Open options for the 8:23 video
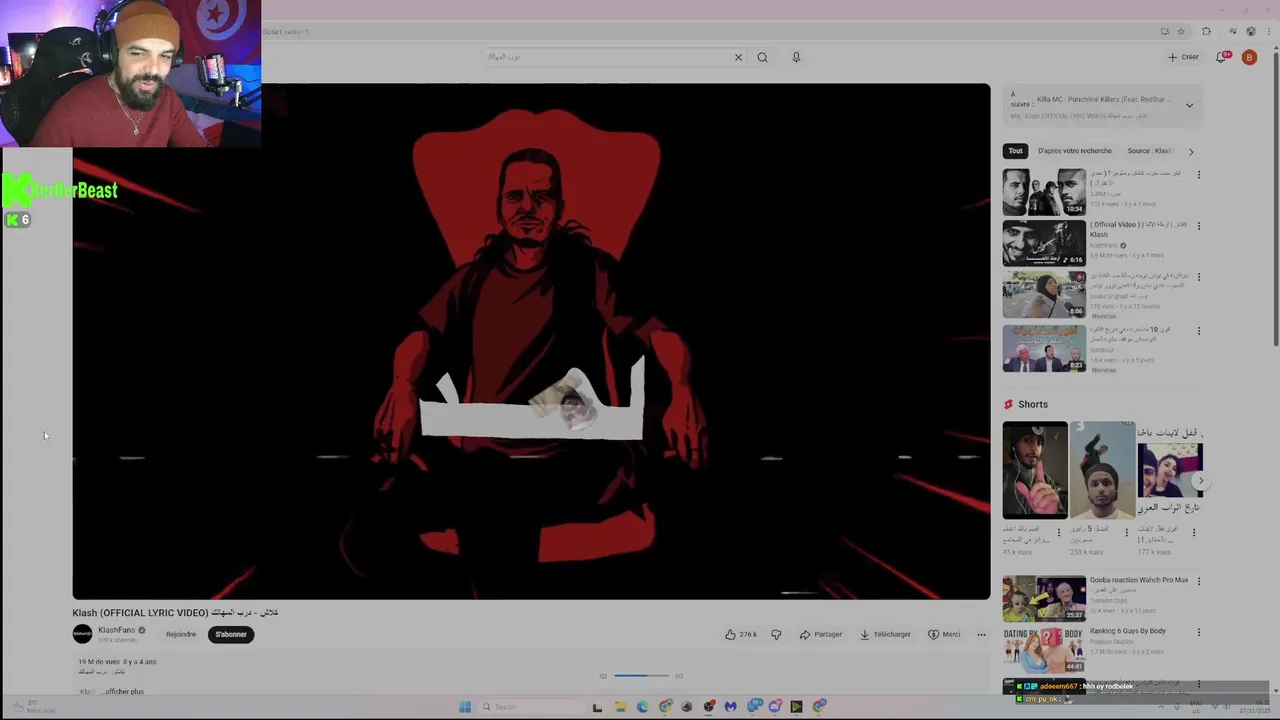The image size is (1280, 720). (x=1198, y=330)
